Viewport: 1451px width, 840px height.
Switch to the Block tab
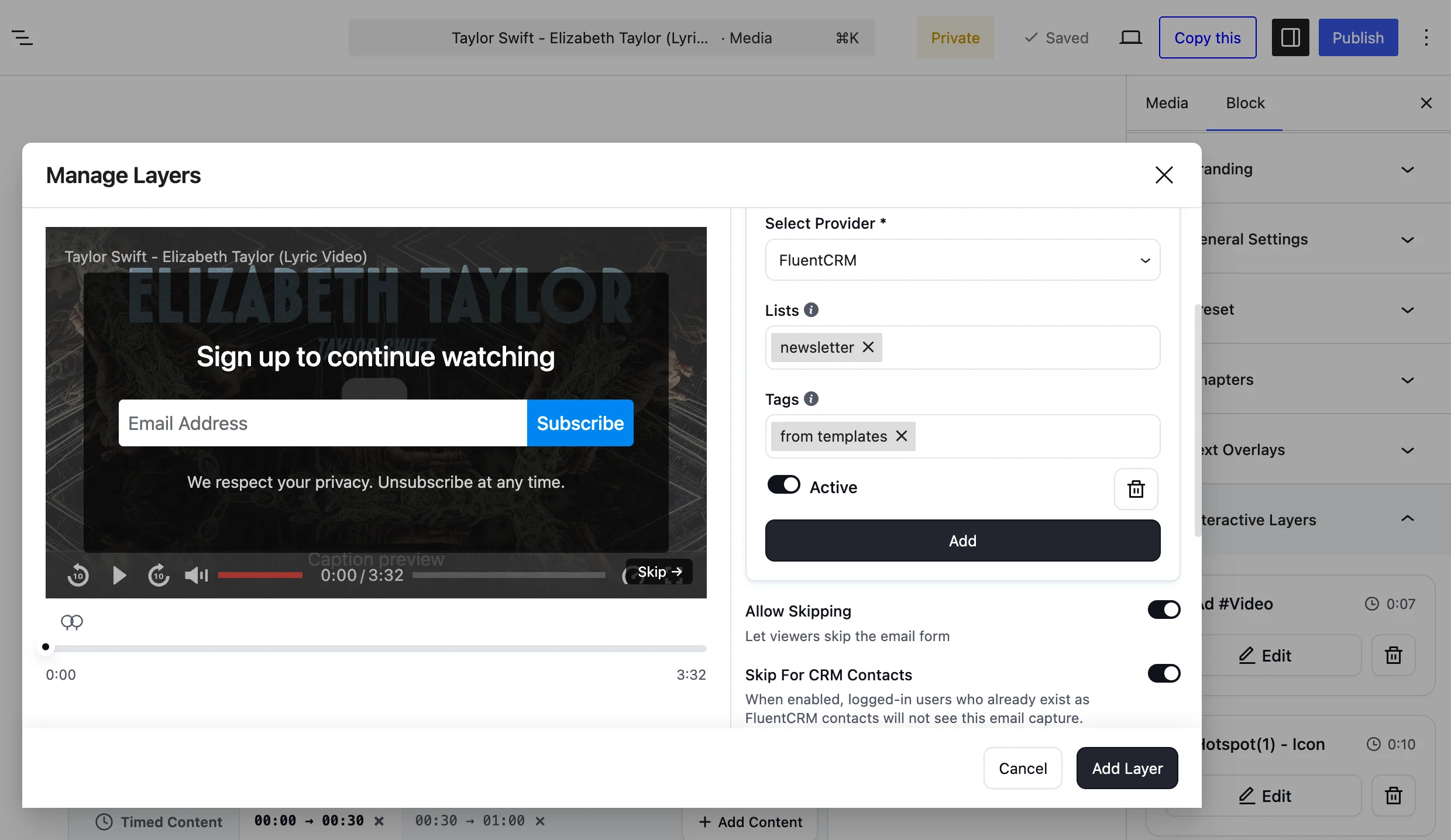(1245, 103)
